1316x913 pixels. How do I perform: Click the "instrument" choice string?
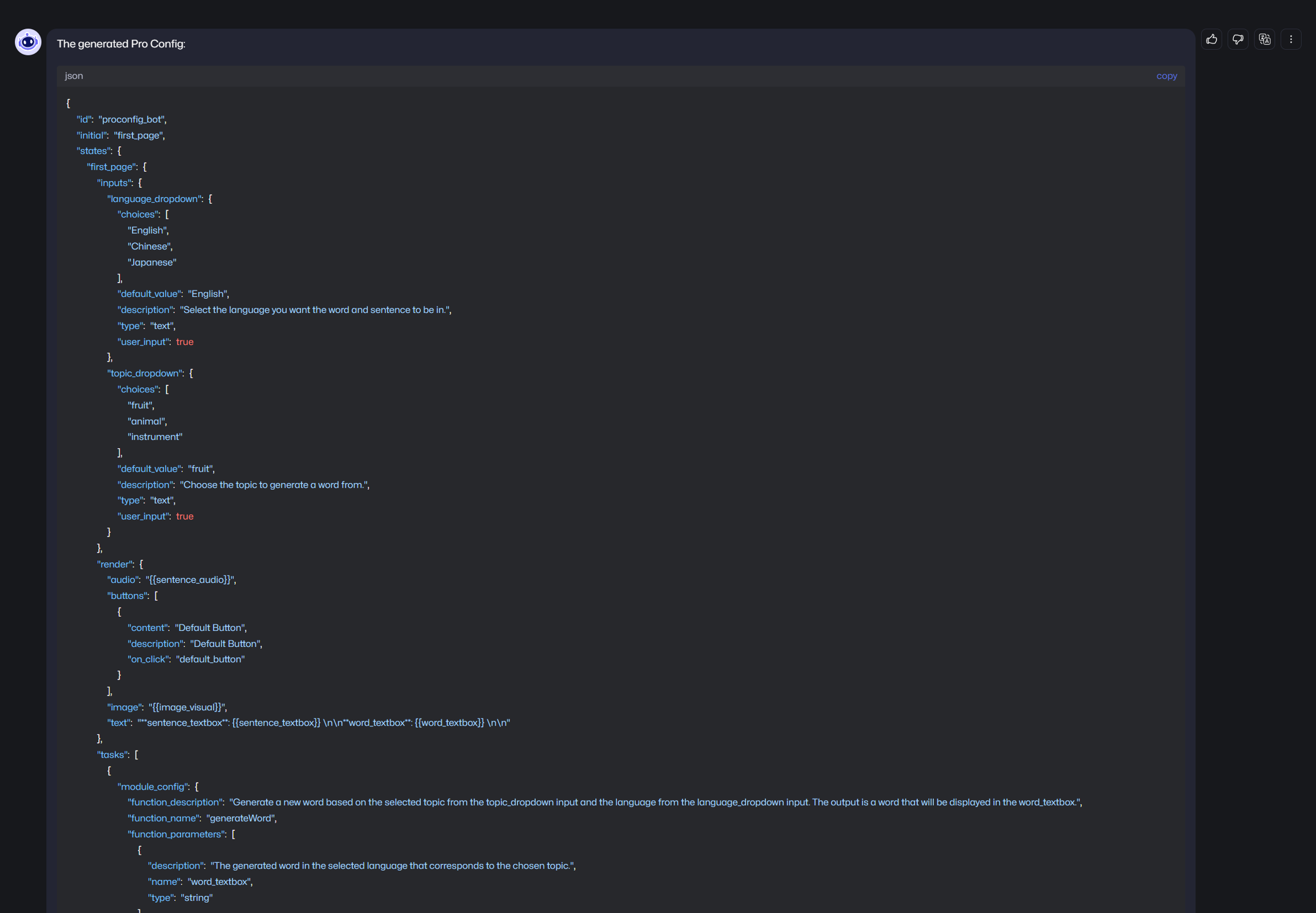155,437
